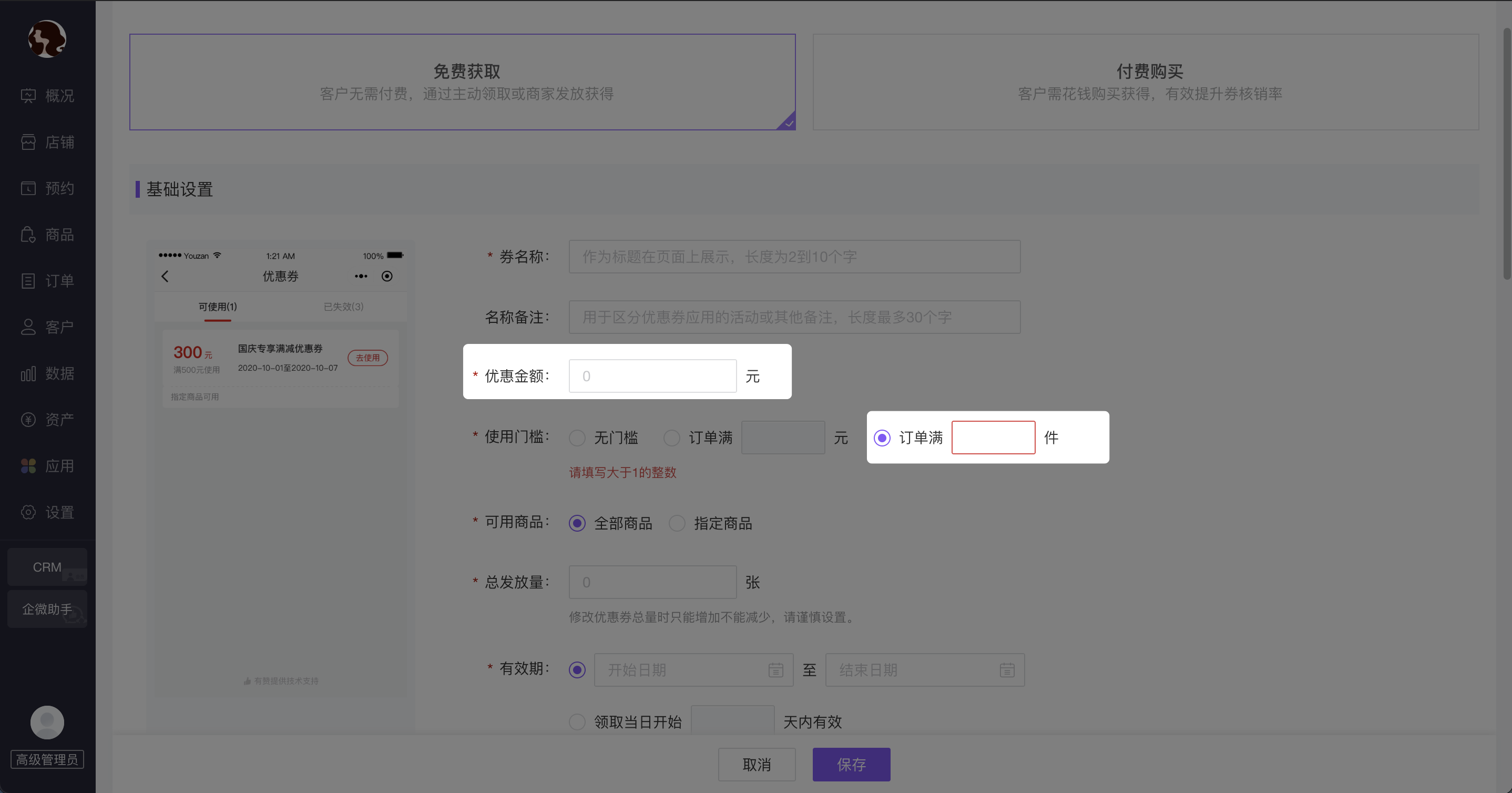Open 设置 settings gear in sidebar
The width and height of the screenshot is (1512, 793).
click(28, 512)
